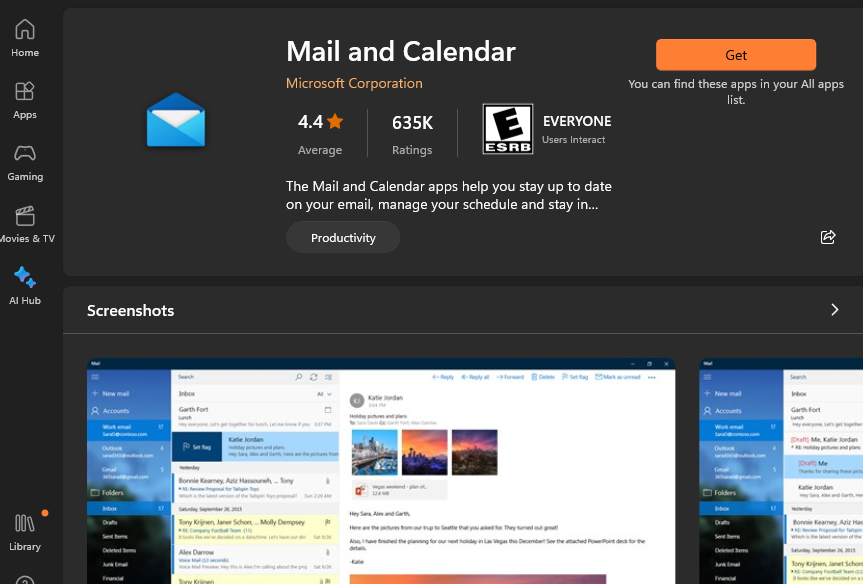Open the Gaming section
This screenshot has height=584, width=863.
pyautogui.click(x=24, y=160)
